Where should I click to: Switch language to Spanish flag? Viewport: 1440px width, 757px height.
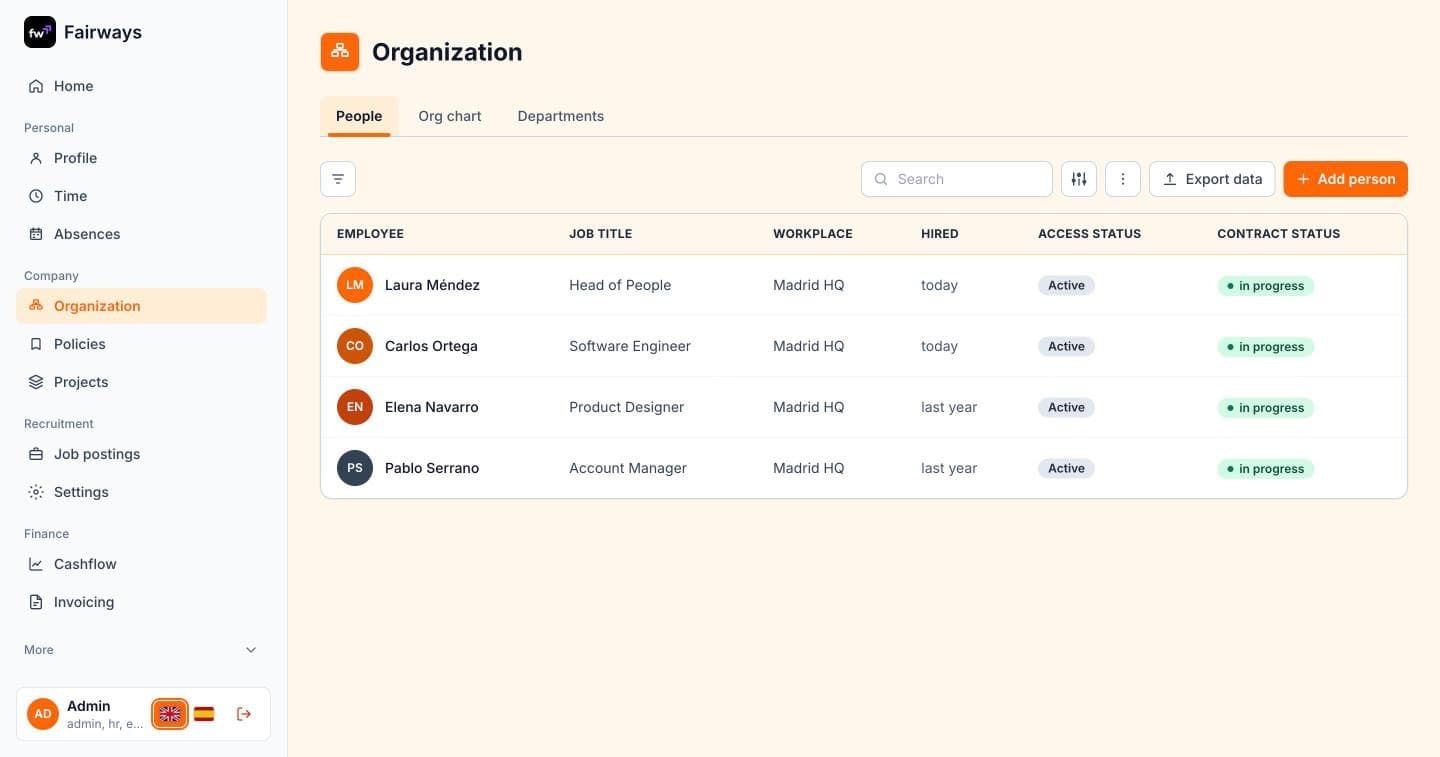tap(204, 714)
